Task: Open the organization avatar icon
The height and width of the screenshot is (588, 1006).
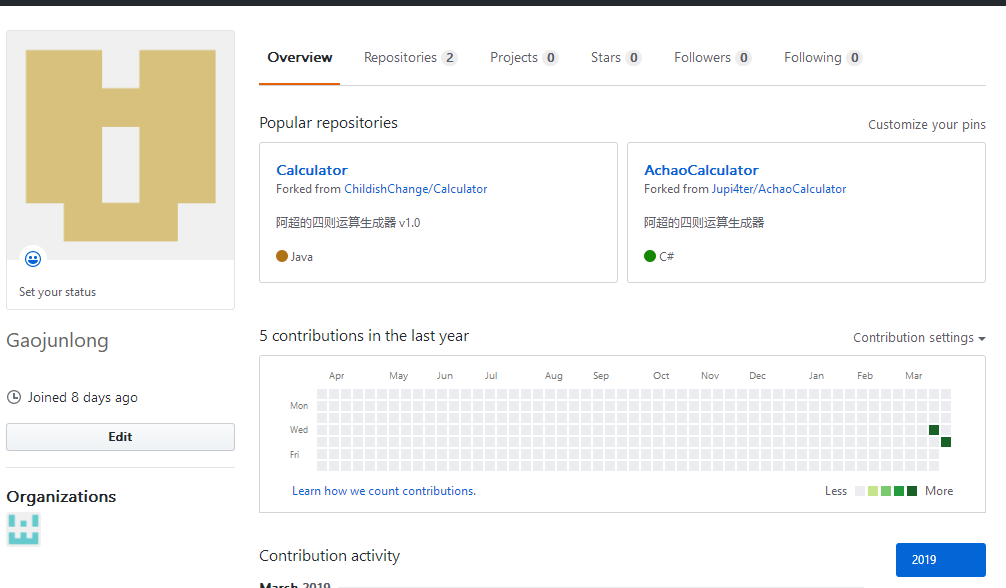Action: 24,529
